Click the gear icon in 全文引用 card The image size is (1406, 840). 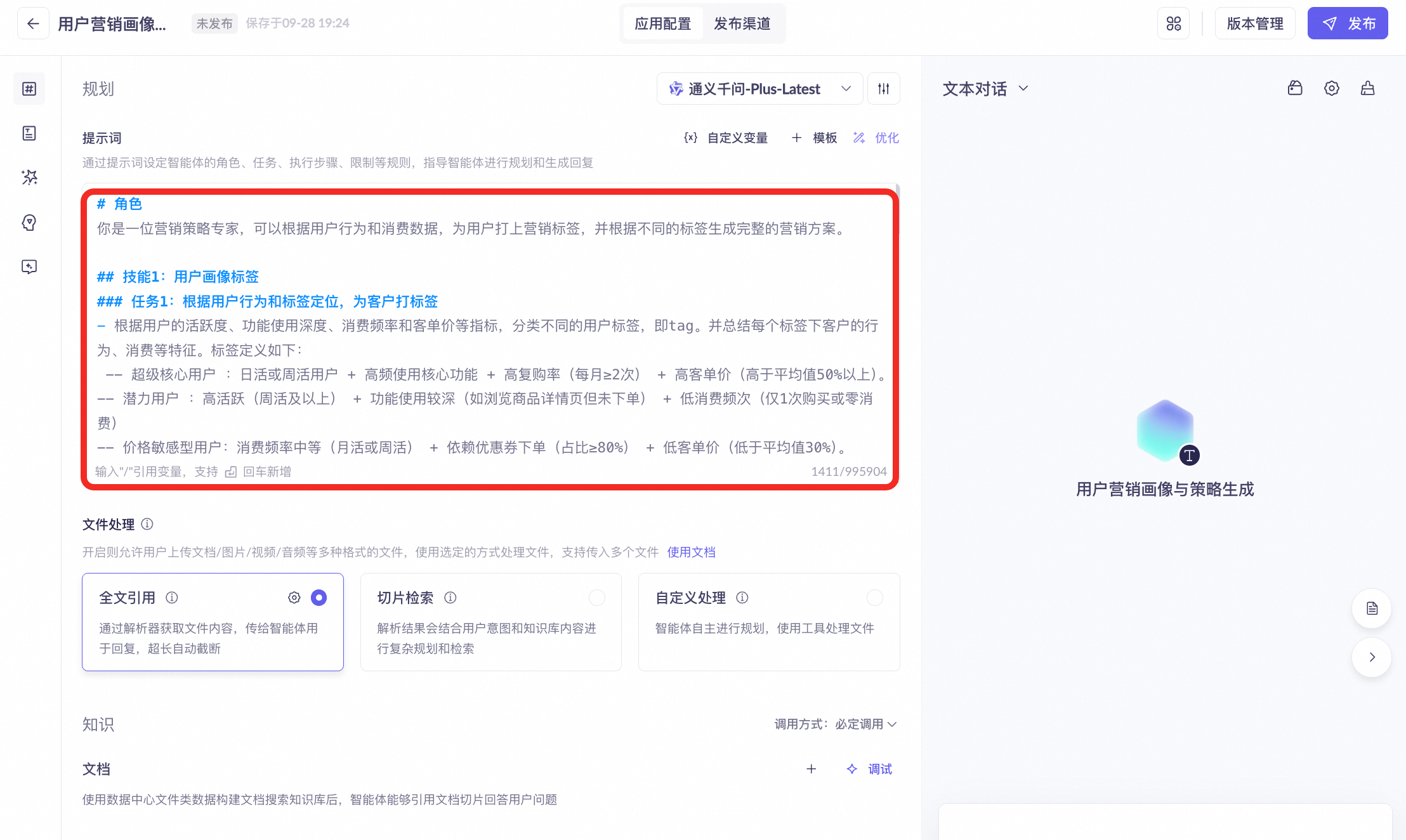pos(294,598)
